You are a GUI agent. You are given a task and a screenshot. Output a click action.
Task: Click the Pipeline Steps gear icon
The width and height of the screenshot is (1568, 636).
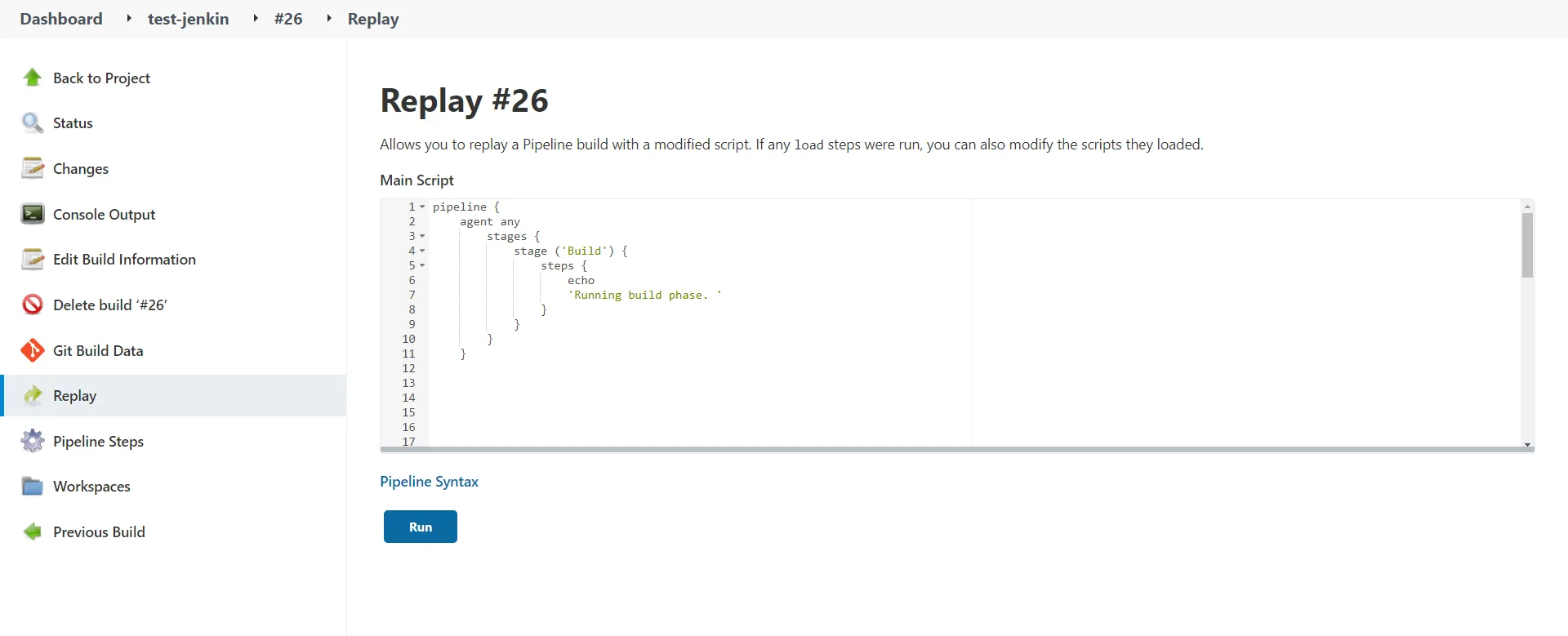pyautogui.click(x=33, y=441)
